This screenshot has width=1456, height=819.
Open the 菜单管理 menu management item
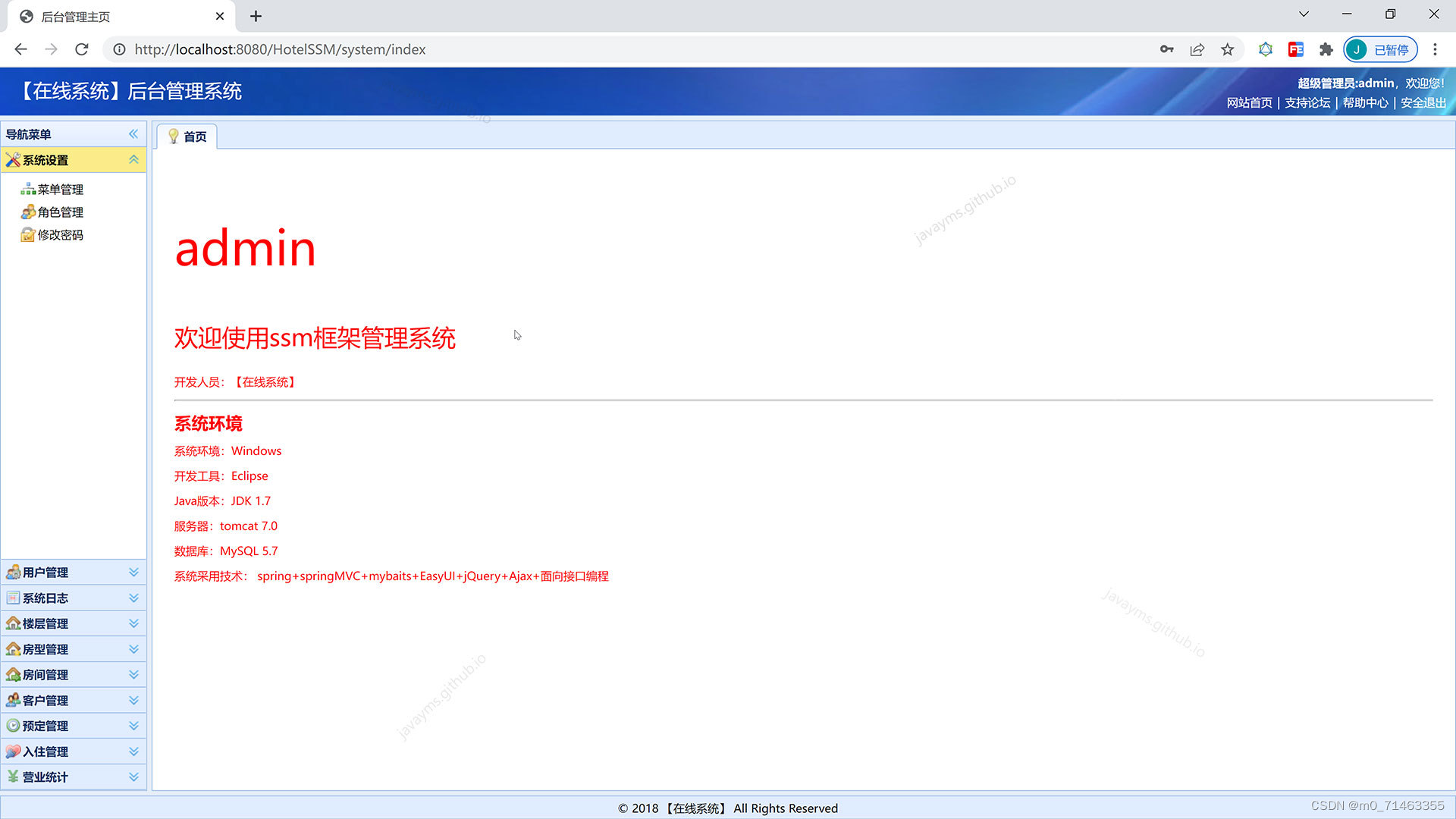tap(59, 190)
